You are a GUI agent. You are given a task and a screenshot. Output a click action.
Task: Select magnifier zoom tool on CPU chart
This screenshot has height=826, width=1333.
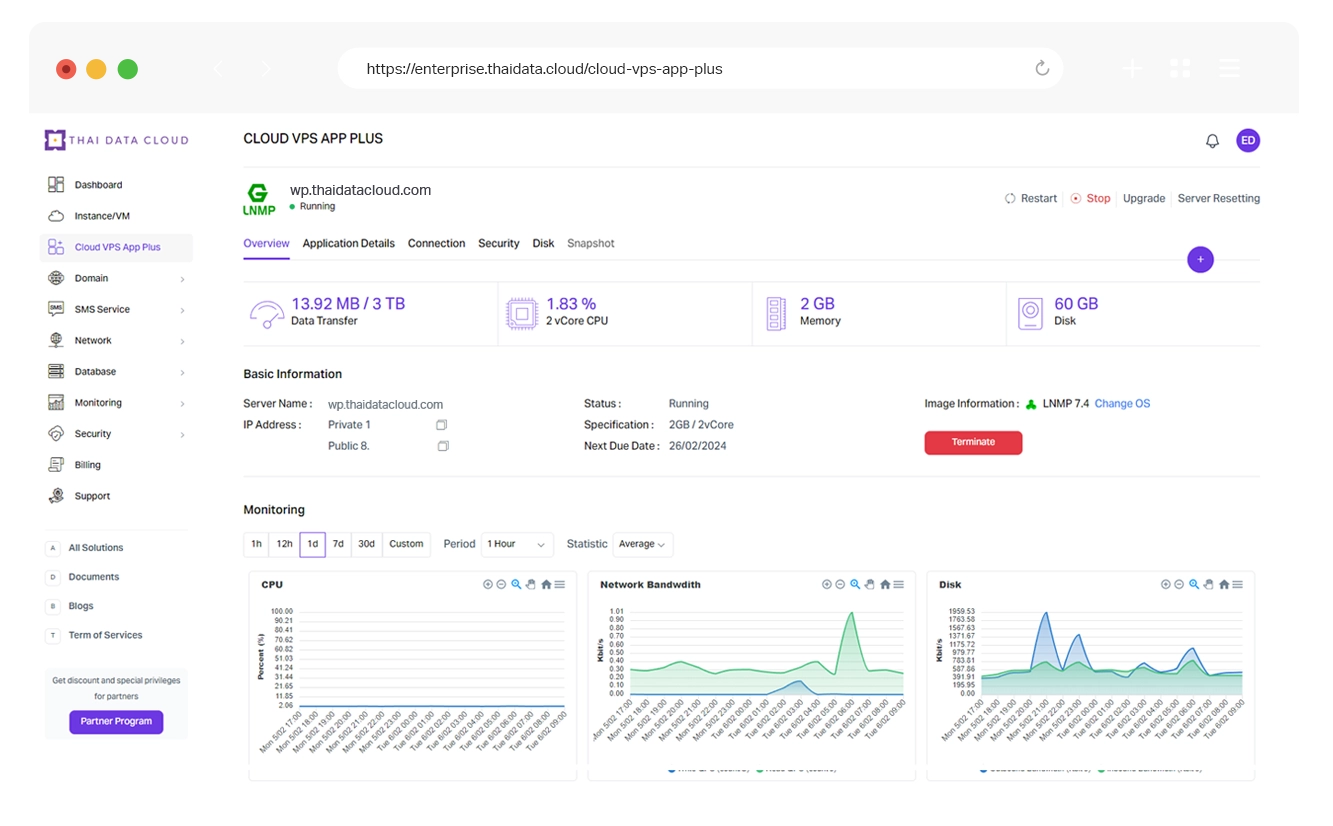coord(516,585)
